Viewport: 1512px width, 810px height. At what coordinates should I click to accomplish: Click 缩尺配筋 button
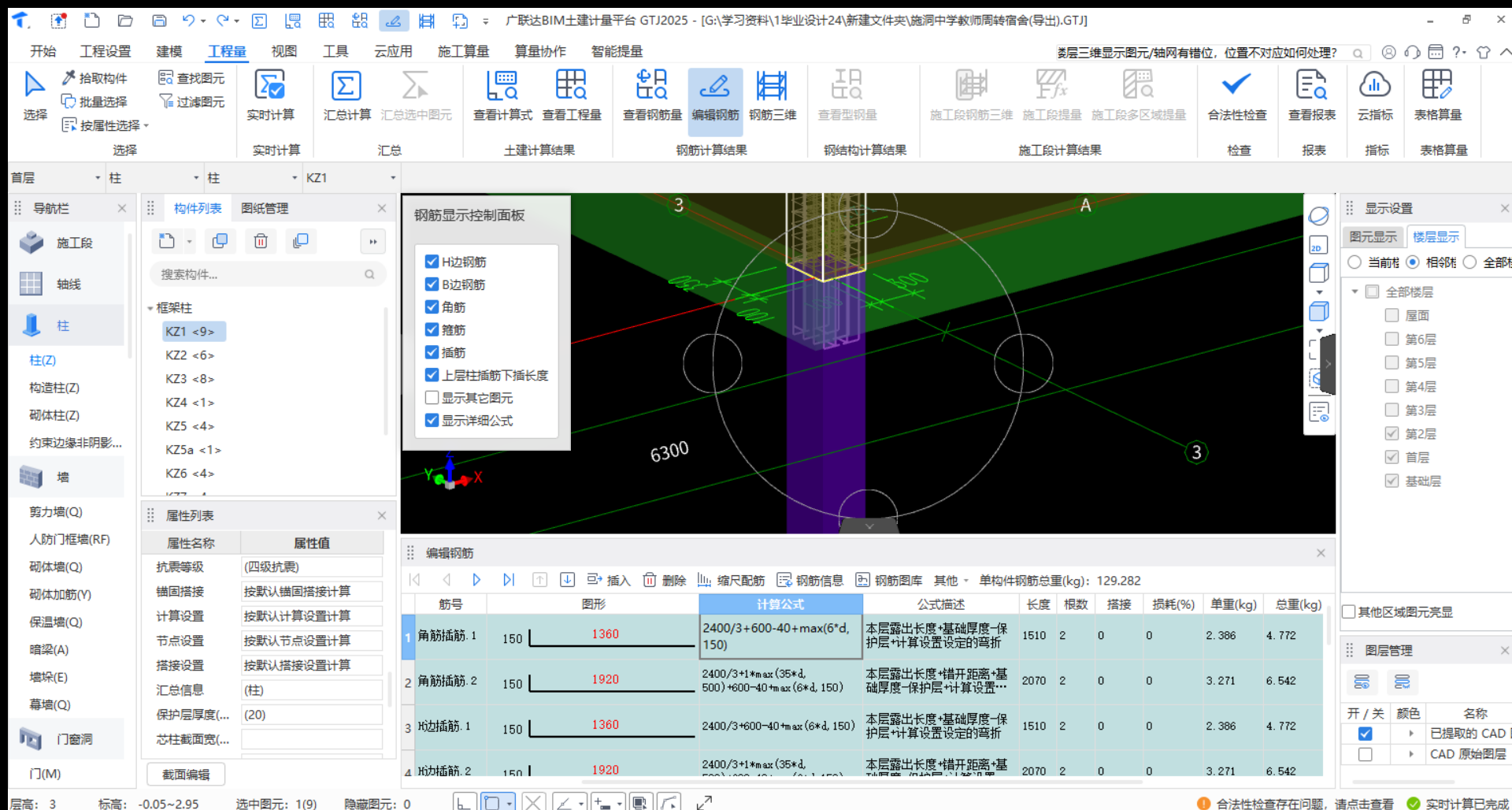pyautogui.click(x=731, y=580)
